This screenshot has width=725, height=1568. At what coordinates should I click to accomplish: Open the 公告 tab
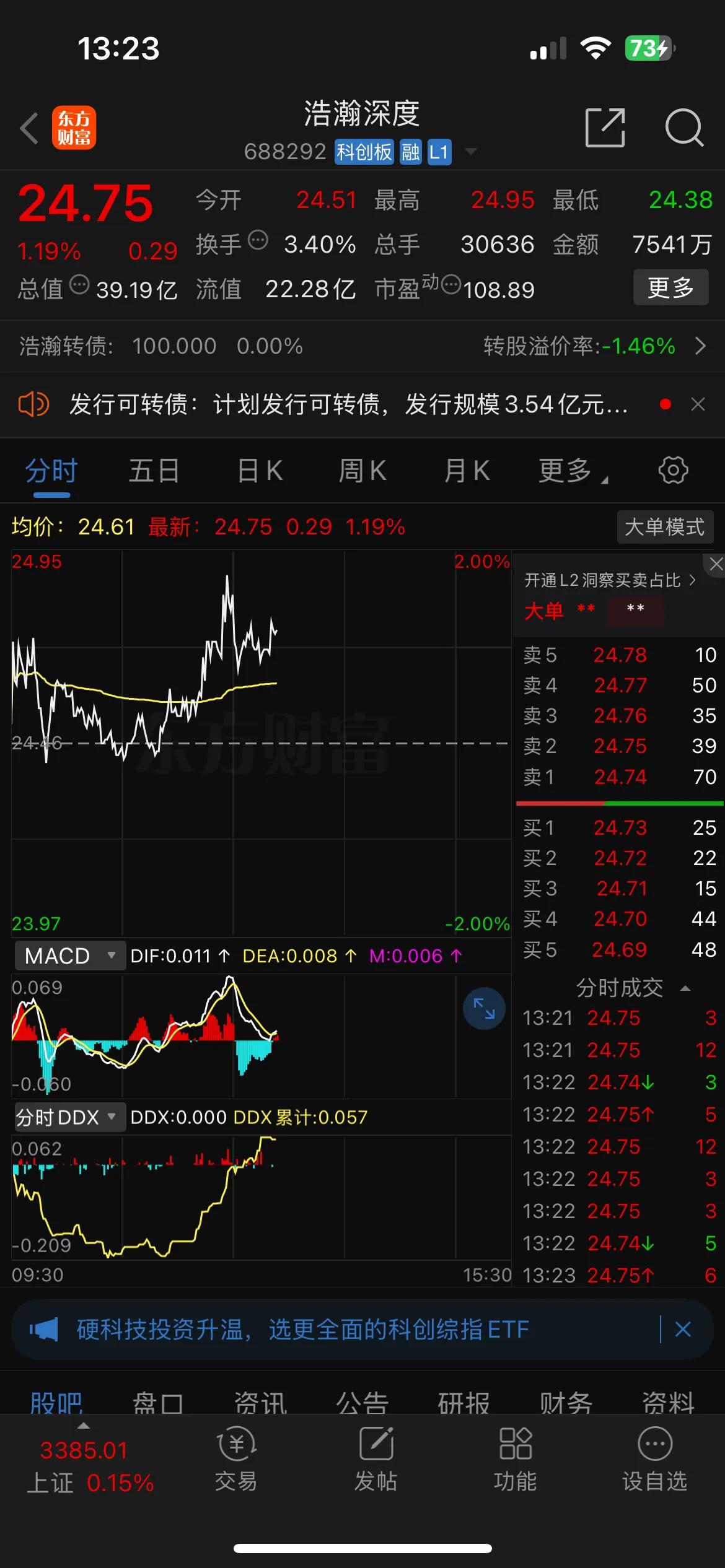tap(362, 1402)
